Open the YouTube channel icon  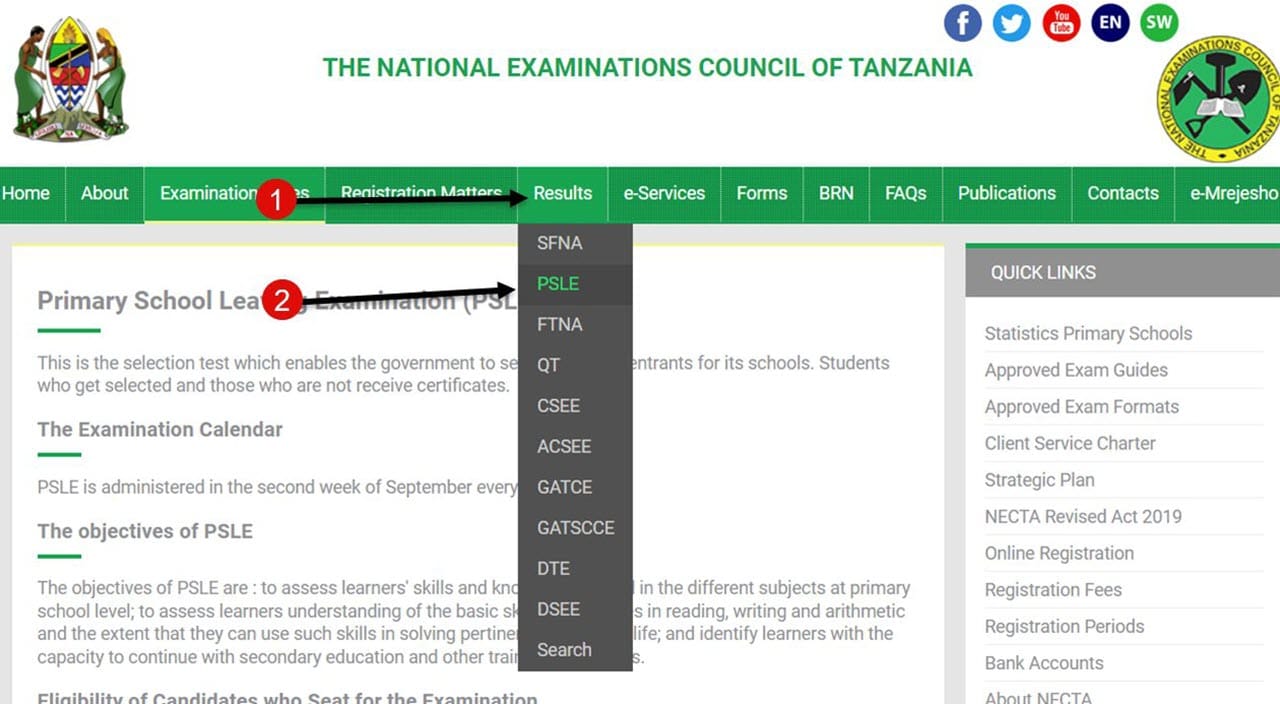click(x=1061, y=23)
